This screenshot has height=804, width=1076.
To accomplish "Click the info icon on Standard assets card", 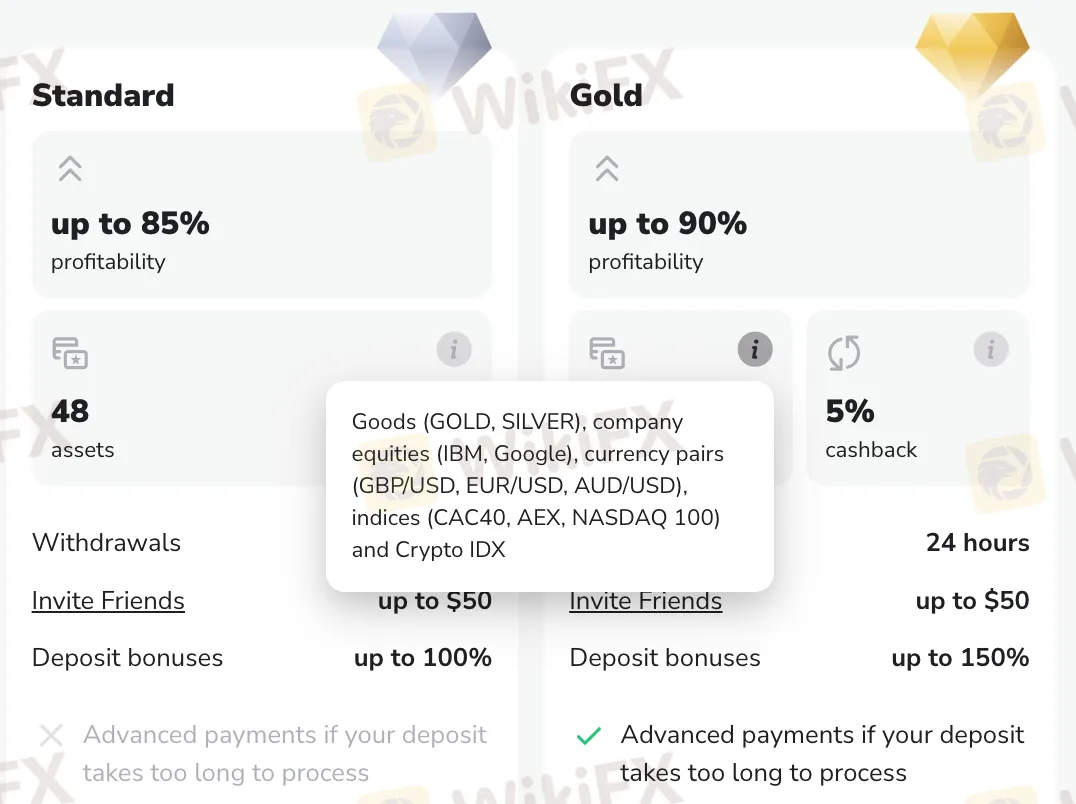I will coord(454,350).
